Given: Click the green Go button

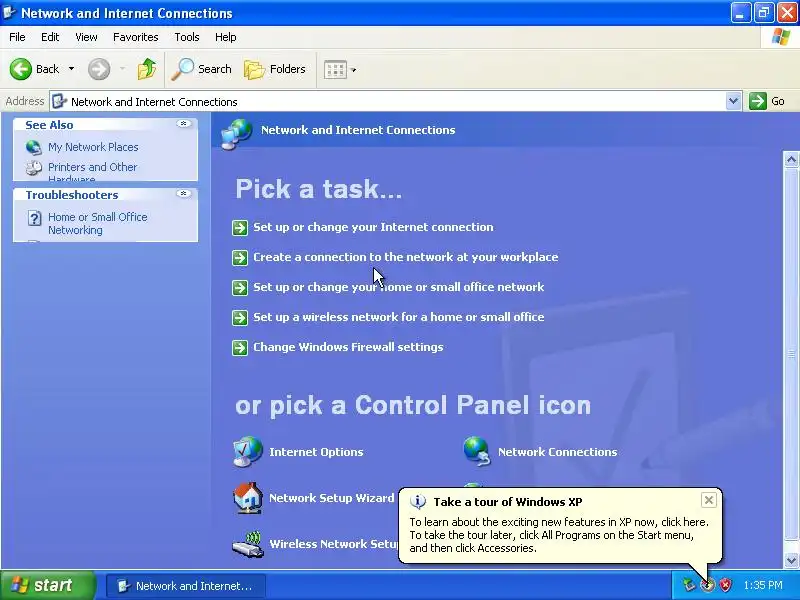Looking at the screenshot, I should tap(767, 101).
